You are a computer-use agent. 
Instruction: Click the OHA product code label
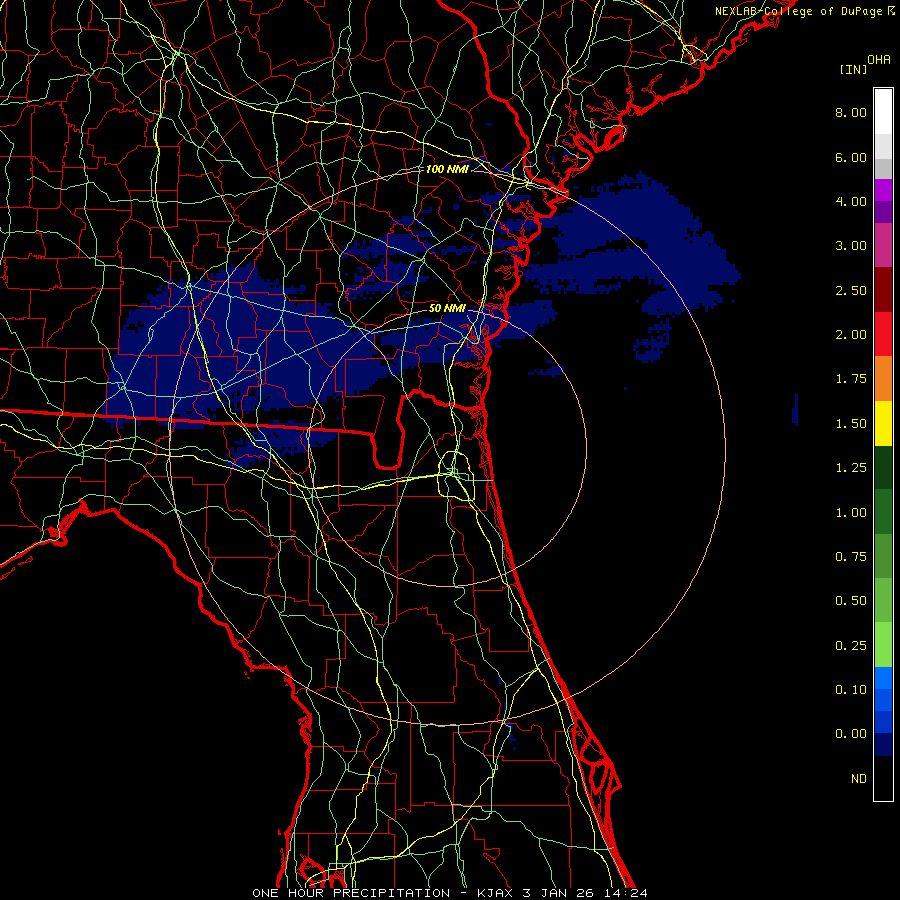click(879, 60)
